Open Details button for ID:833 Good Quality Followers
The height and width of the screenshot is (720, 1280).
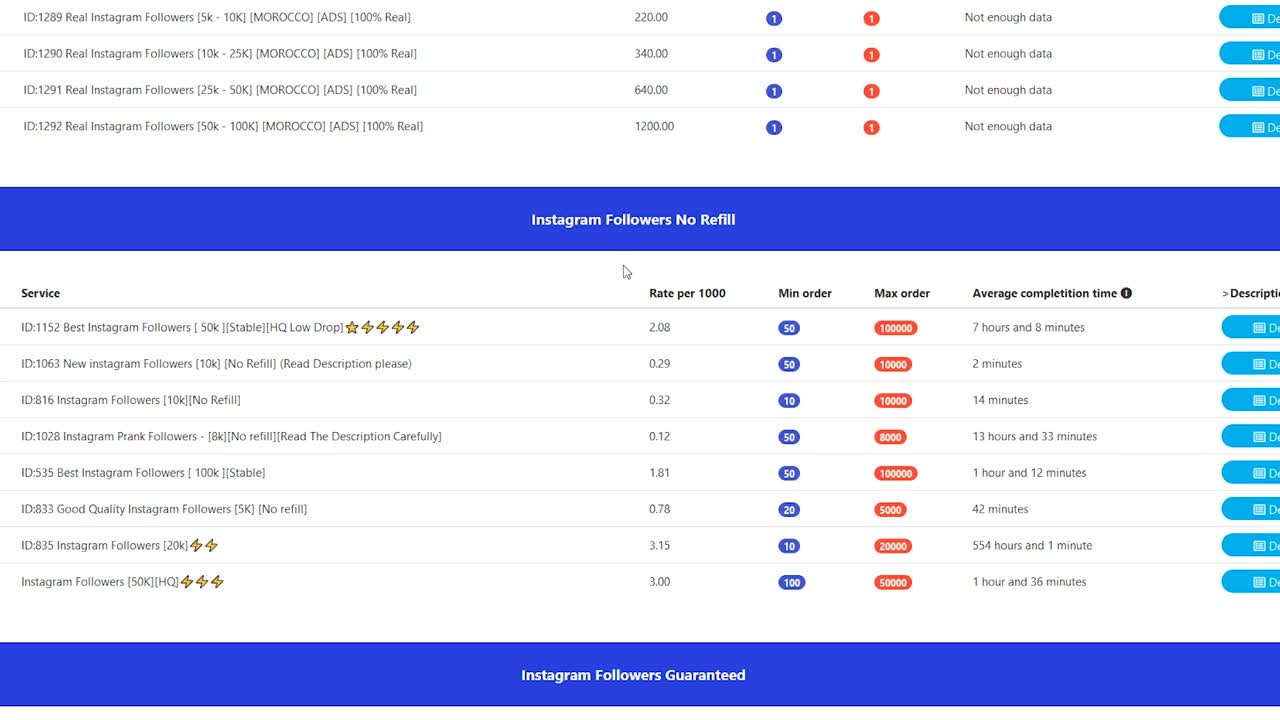tap(1251, 509)
